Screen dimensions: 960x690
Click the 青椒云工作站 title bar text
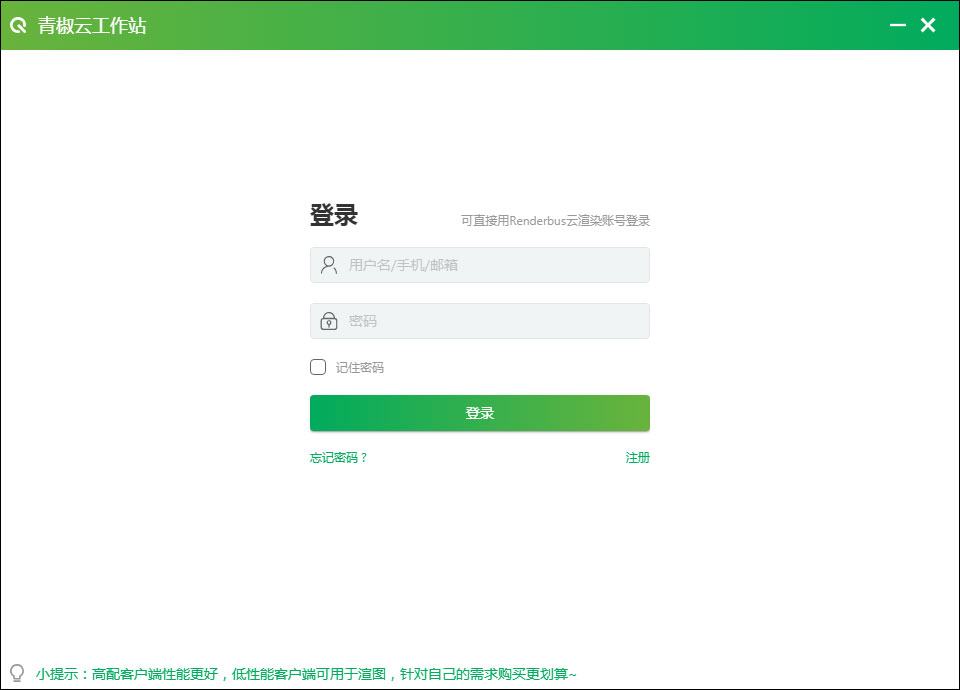(x=90, y=25)
